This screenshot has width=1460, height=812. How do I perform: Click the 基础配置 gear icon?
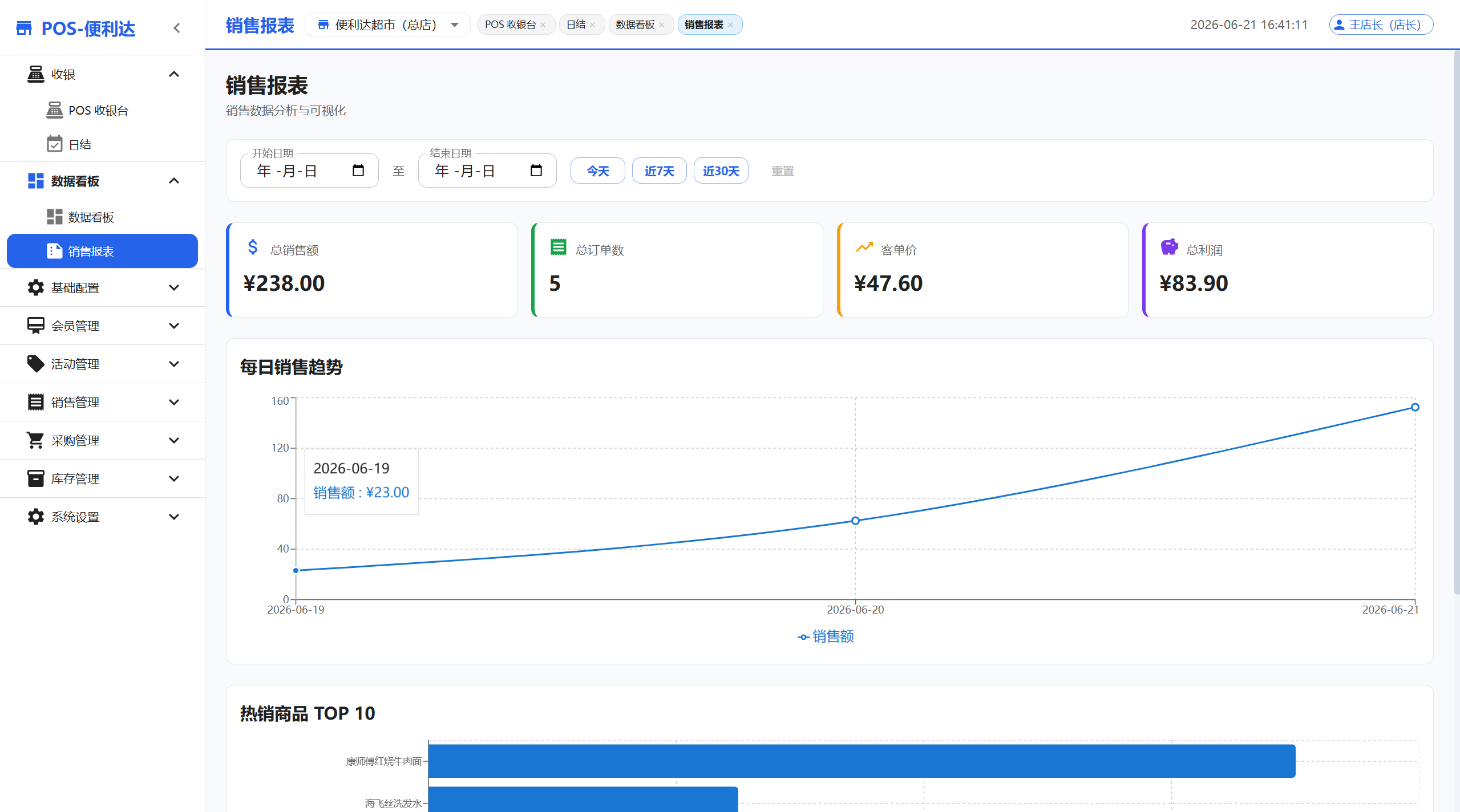(x=36, y=287)
